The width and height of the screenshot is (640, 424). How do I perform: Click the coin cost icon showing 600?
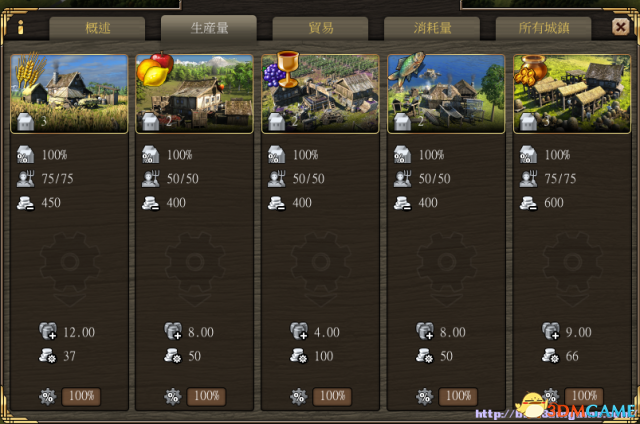[528, 203]
